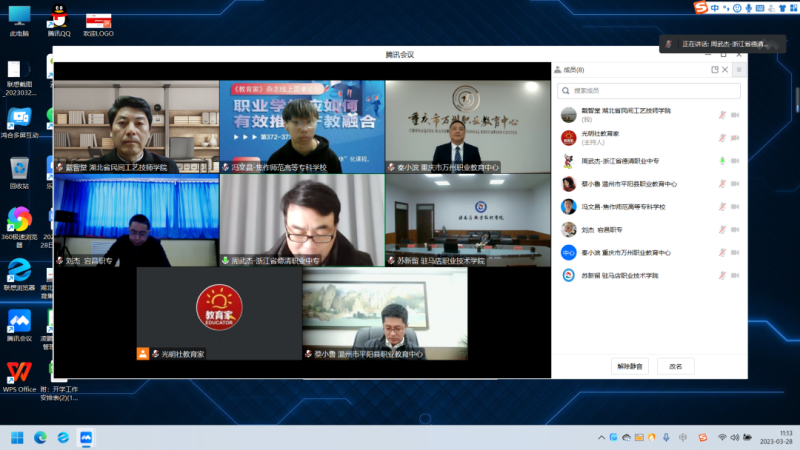Select member row 蔡小鲁 温州市平阳县职业教育中心
This screenshot has width=800, height=450.
(649, 184)
